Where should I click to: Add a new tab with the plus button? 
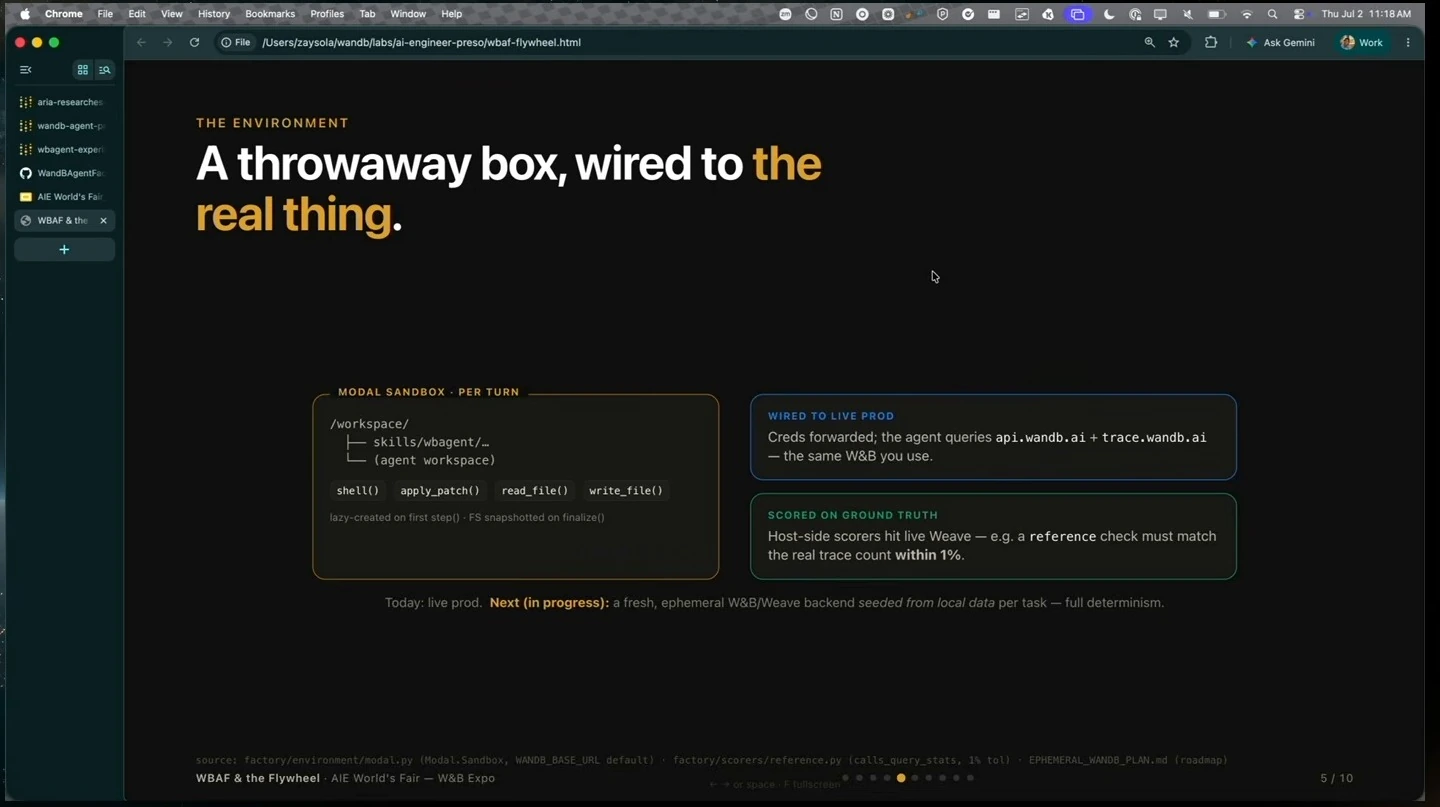click(x=64, y=249)
